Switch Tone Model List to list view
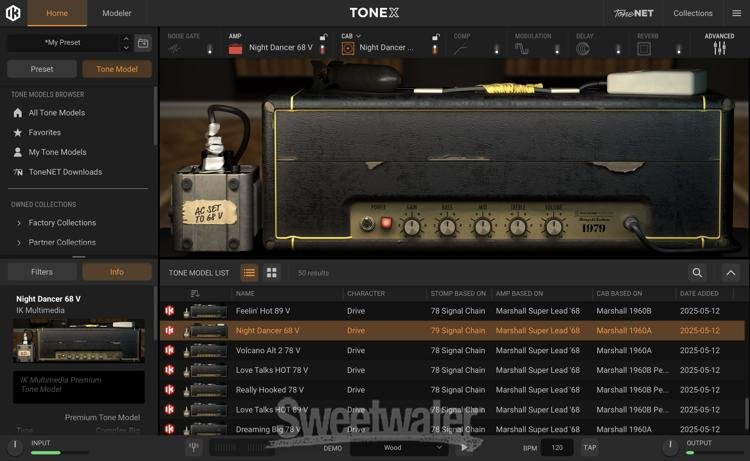Image resolution: width=750 pixels, height=461 pixels. tap(249, 273)
